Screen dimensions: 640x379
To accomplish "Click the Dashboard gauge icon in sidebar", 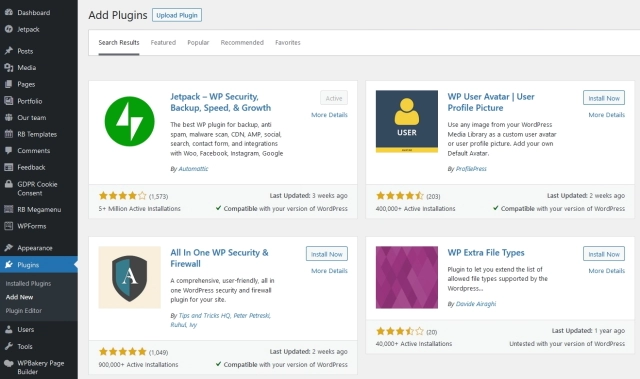I will pyautogui.click(x=9, y=12).
